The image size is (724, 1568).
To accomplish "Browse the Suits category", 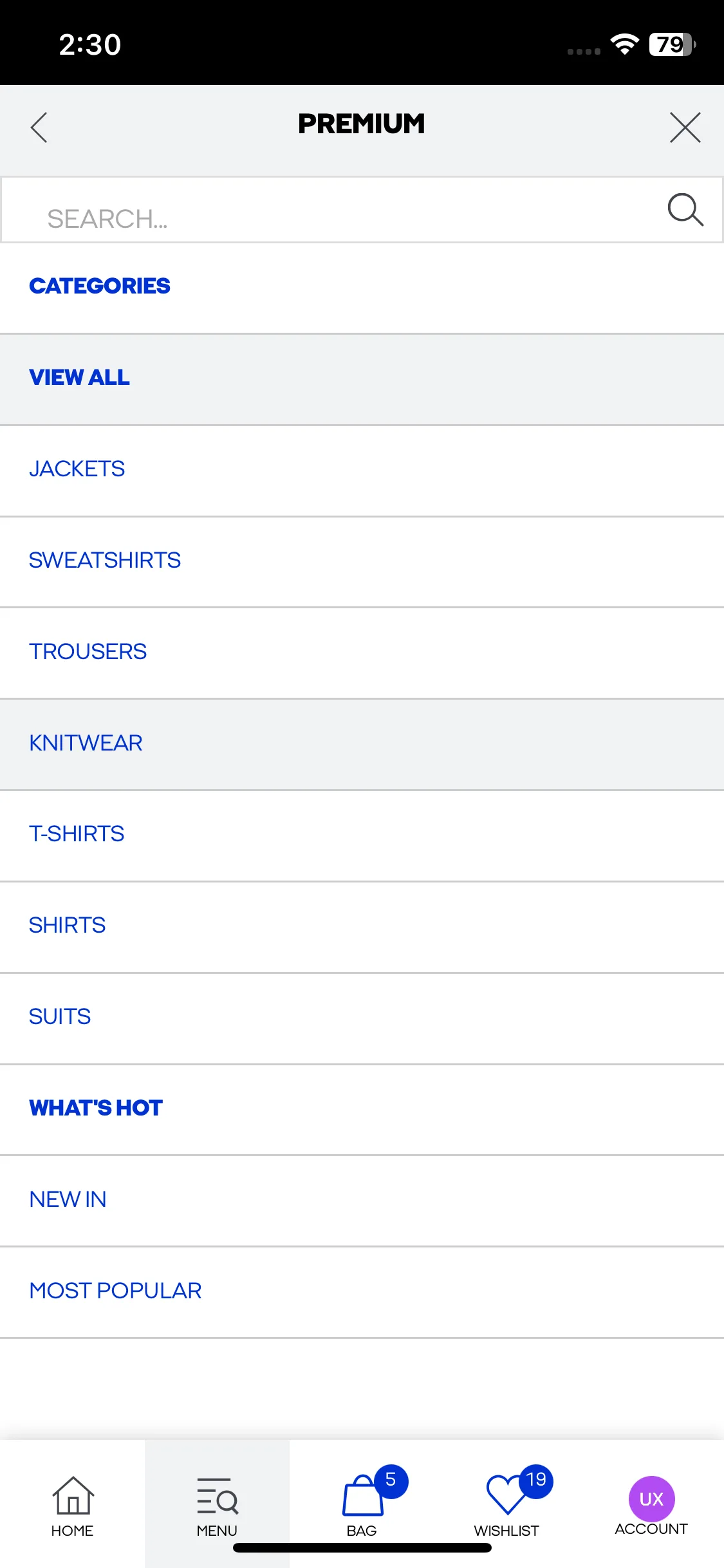I will (x=362, y=1018).
